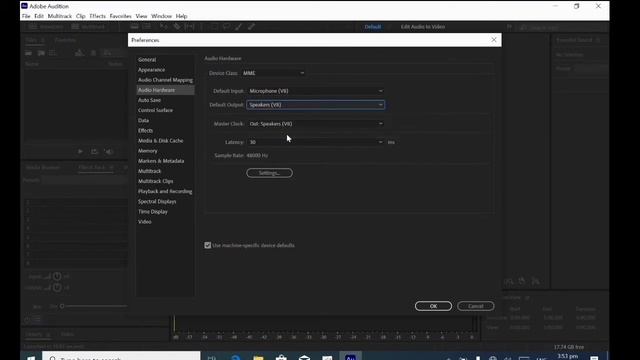Screen dimensions: 640x360
Task: Toggle Use machine-specific device defaults checkbox
Action: 208,245
